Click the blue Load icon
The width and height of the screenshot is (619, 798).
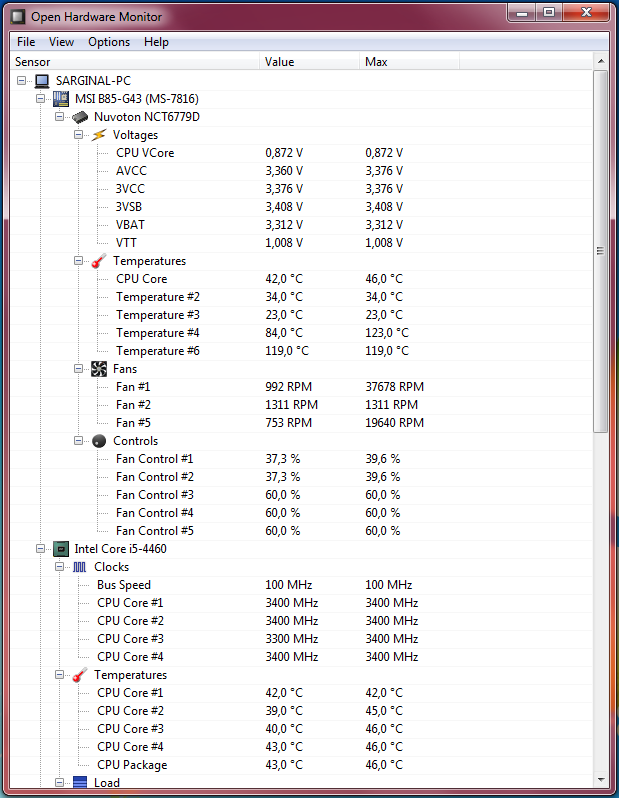tap(80, 782)
